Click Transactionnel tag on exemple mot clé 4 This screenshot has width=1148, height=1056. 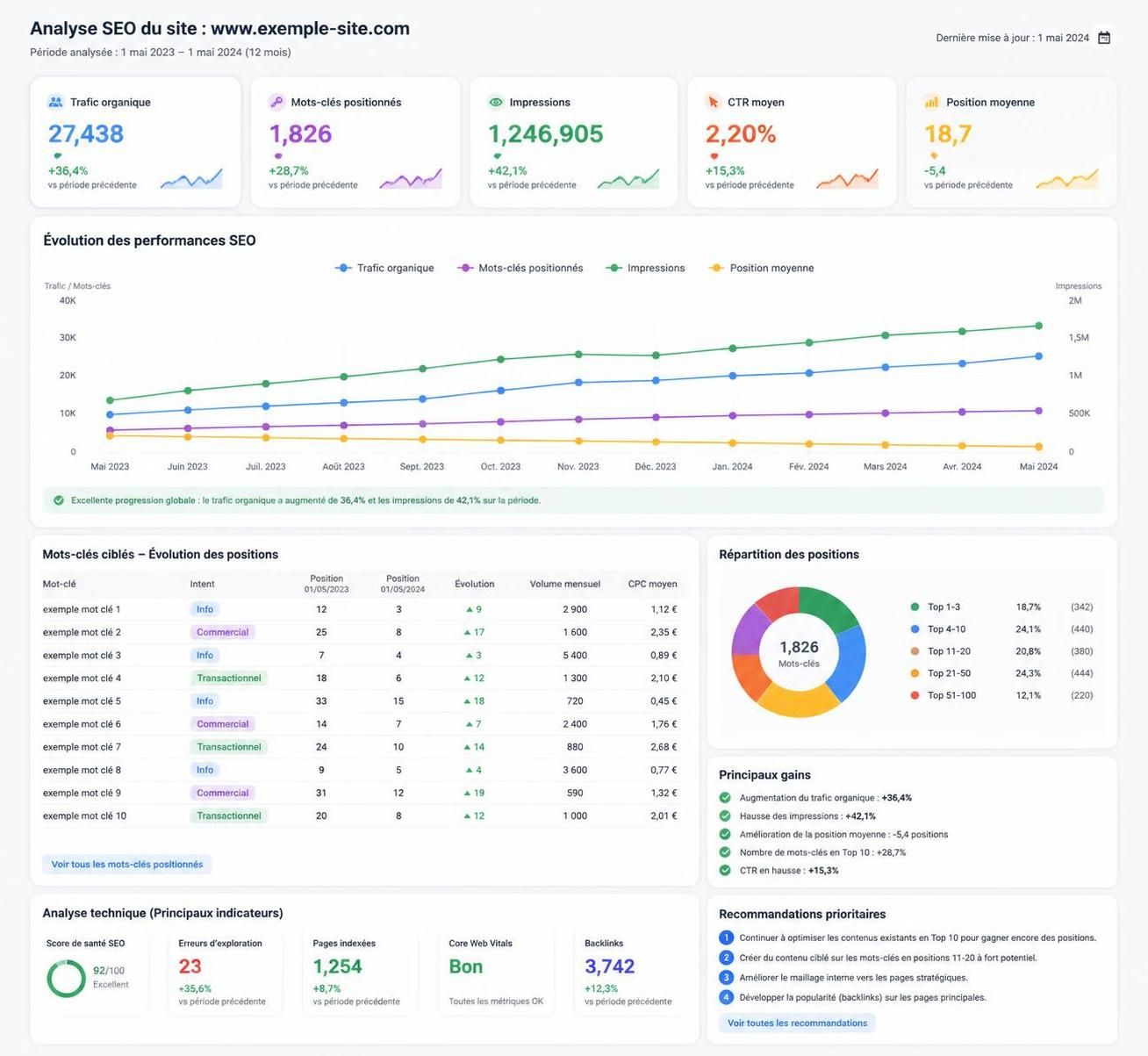pyautogui.click(x=228, y=678)
